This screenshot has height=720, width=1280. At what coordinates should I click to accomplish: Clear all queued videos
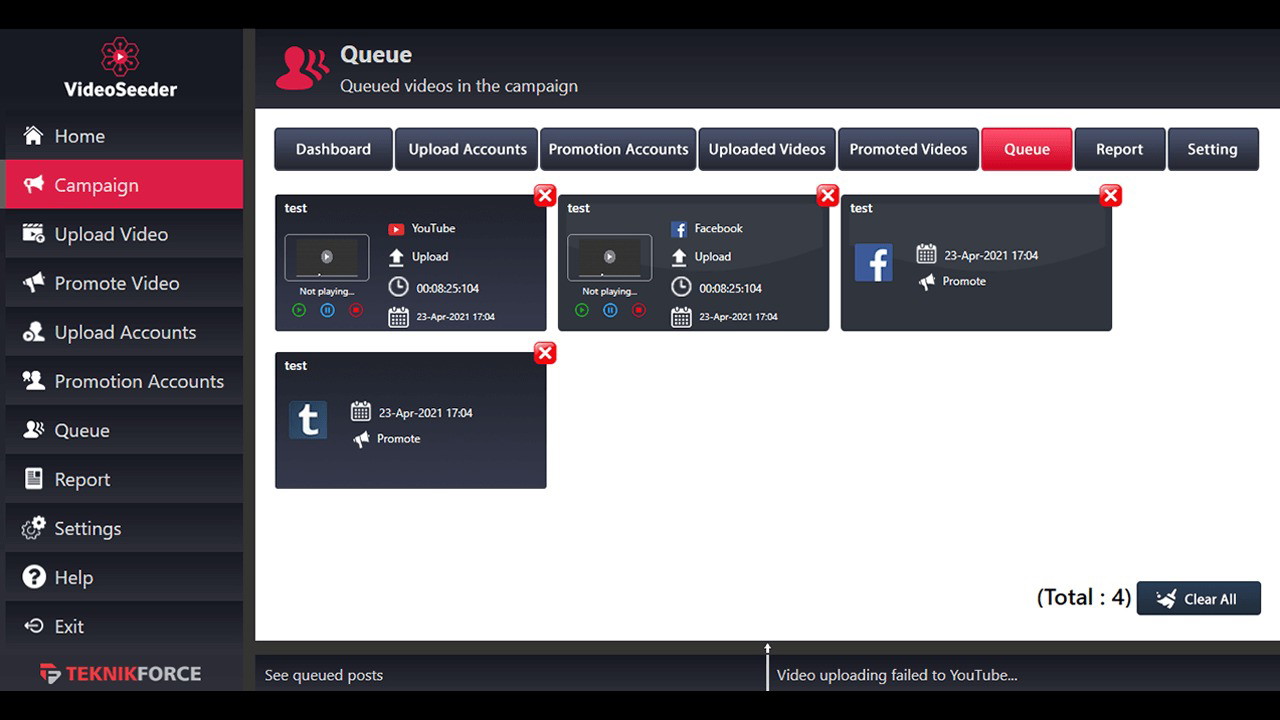pos(1198,599)
